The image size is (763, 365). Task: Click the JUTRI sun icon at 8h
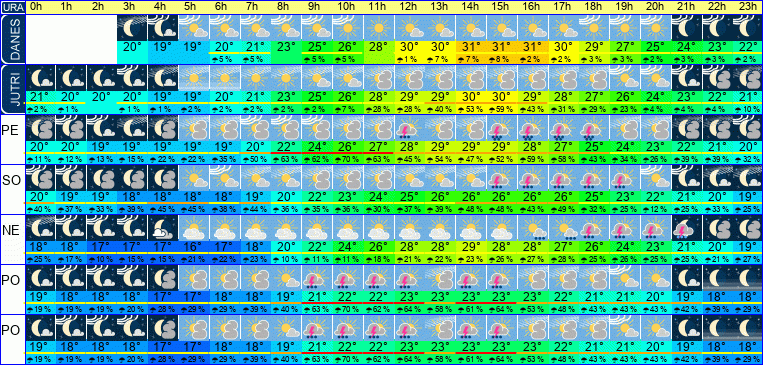pos(286,78)
